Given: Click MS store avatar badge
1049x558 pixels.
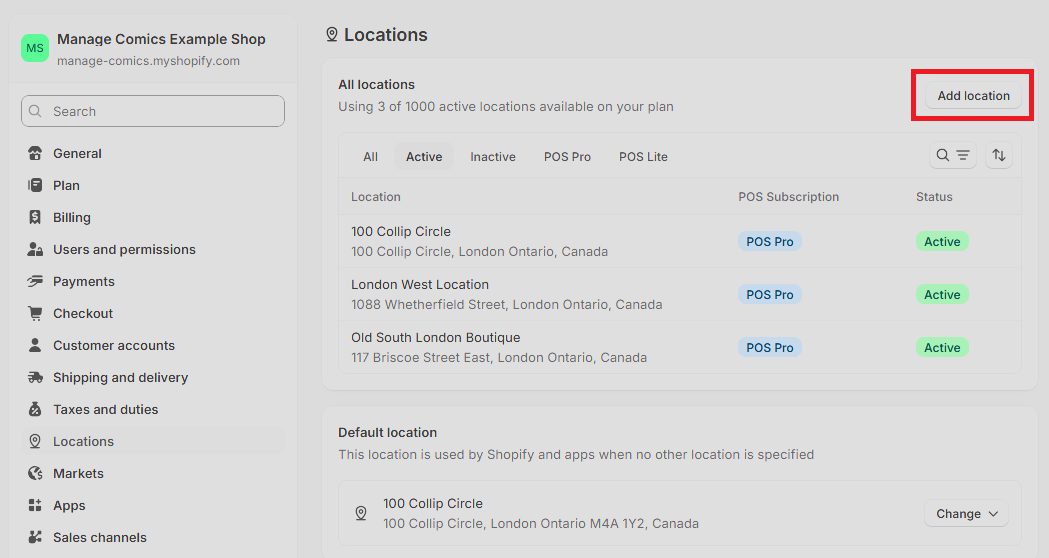Looking at the screenshot, I should pos(35,48).
